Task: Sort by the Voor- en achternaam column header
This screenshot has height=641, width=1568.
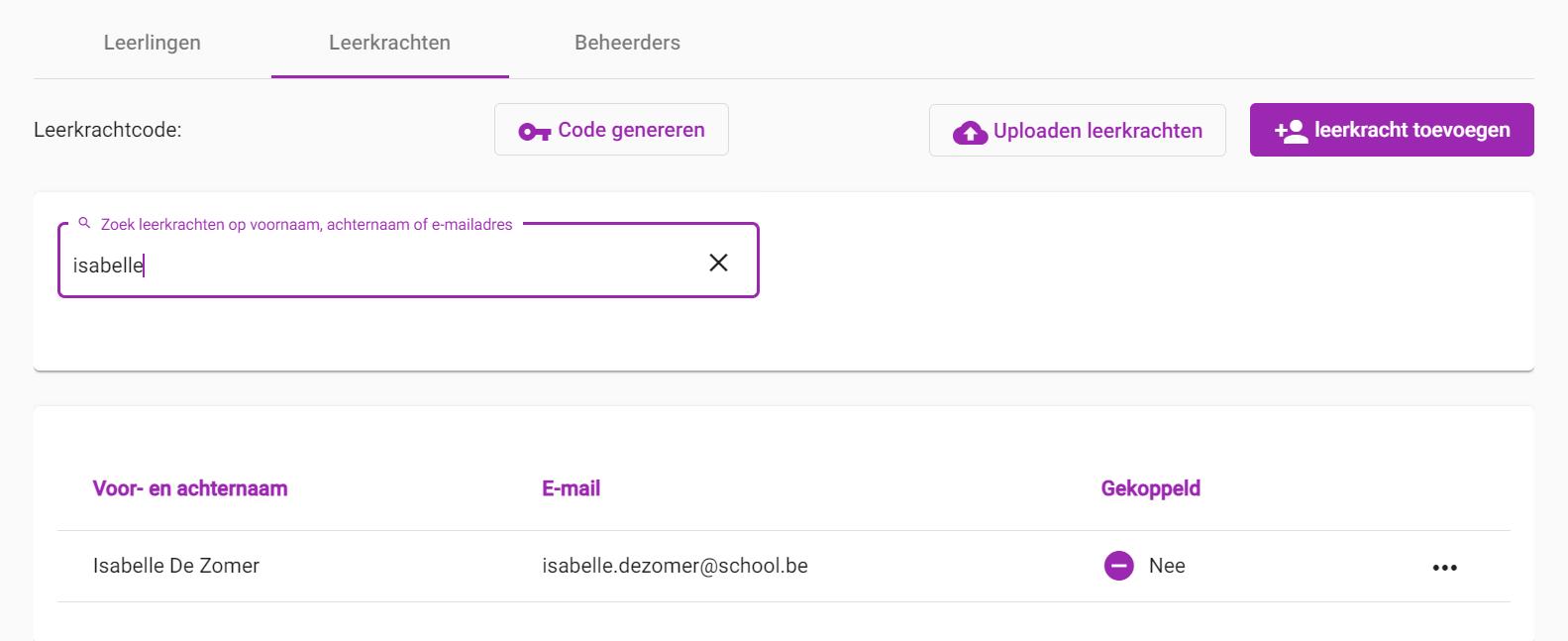Action: [x=190, y=488]
